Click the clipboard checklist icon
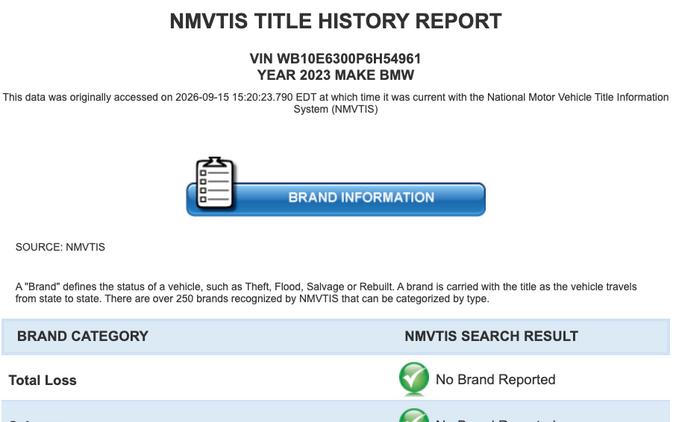Screen dimensions: 676x422 point(215,183)
